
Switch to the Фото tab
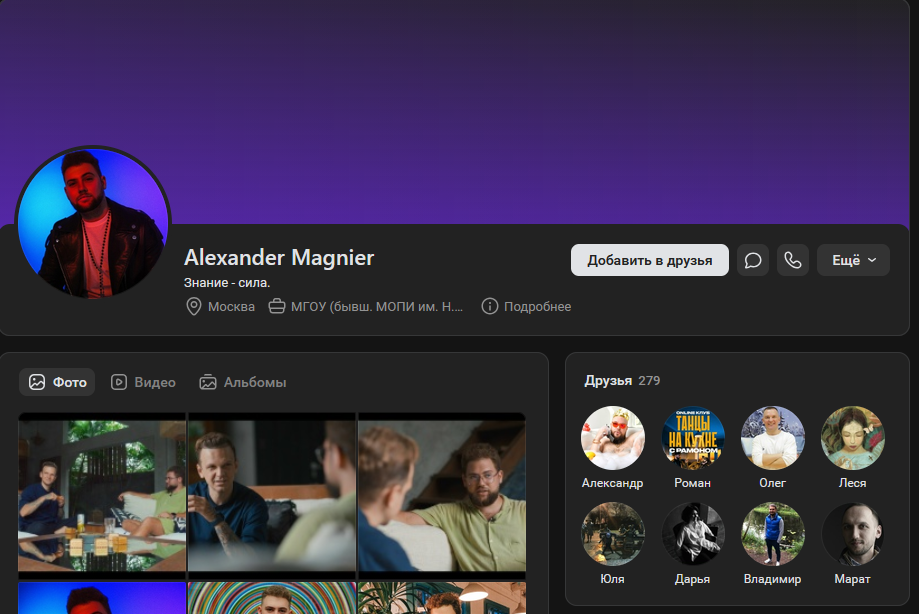57,382
